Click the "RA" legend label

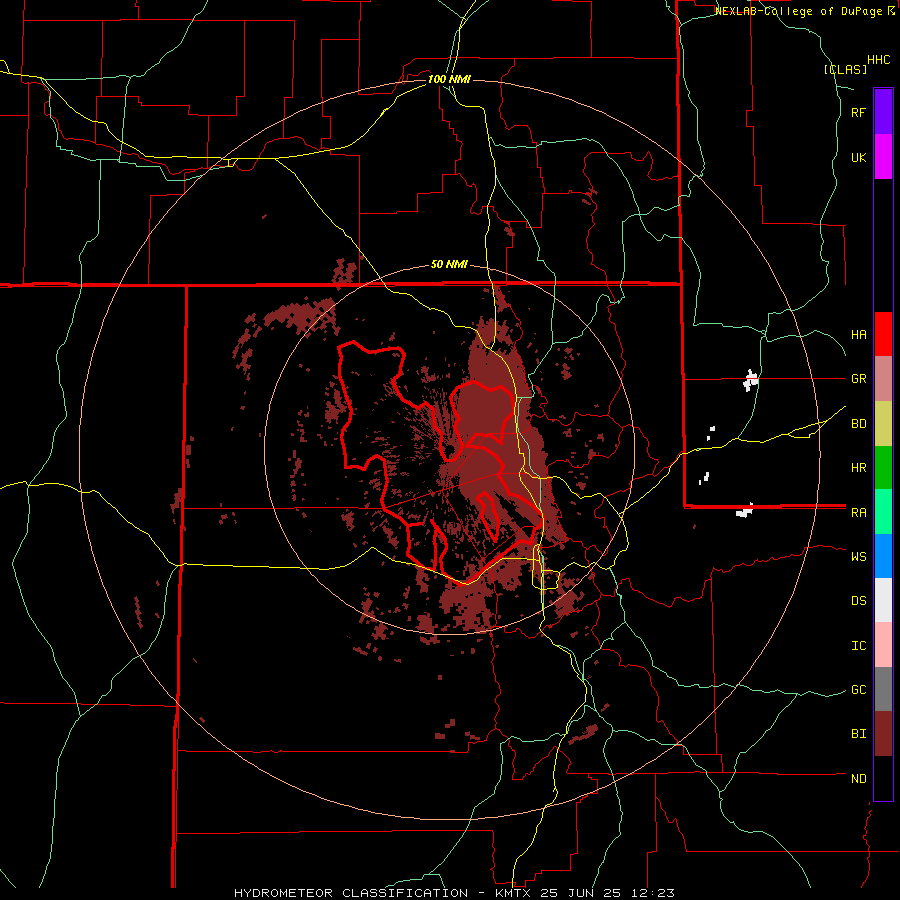point(858,513)
